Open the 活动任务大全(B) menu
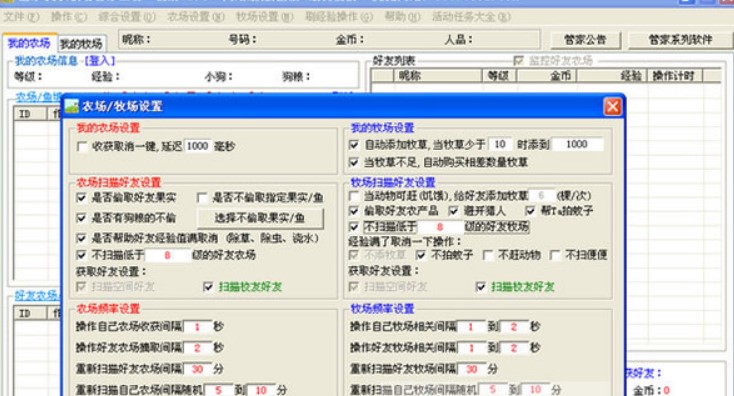734x396 pixels. (471, 17)
